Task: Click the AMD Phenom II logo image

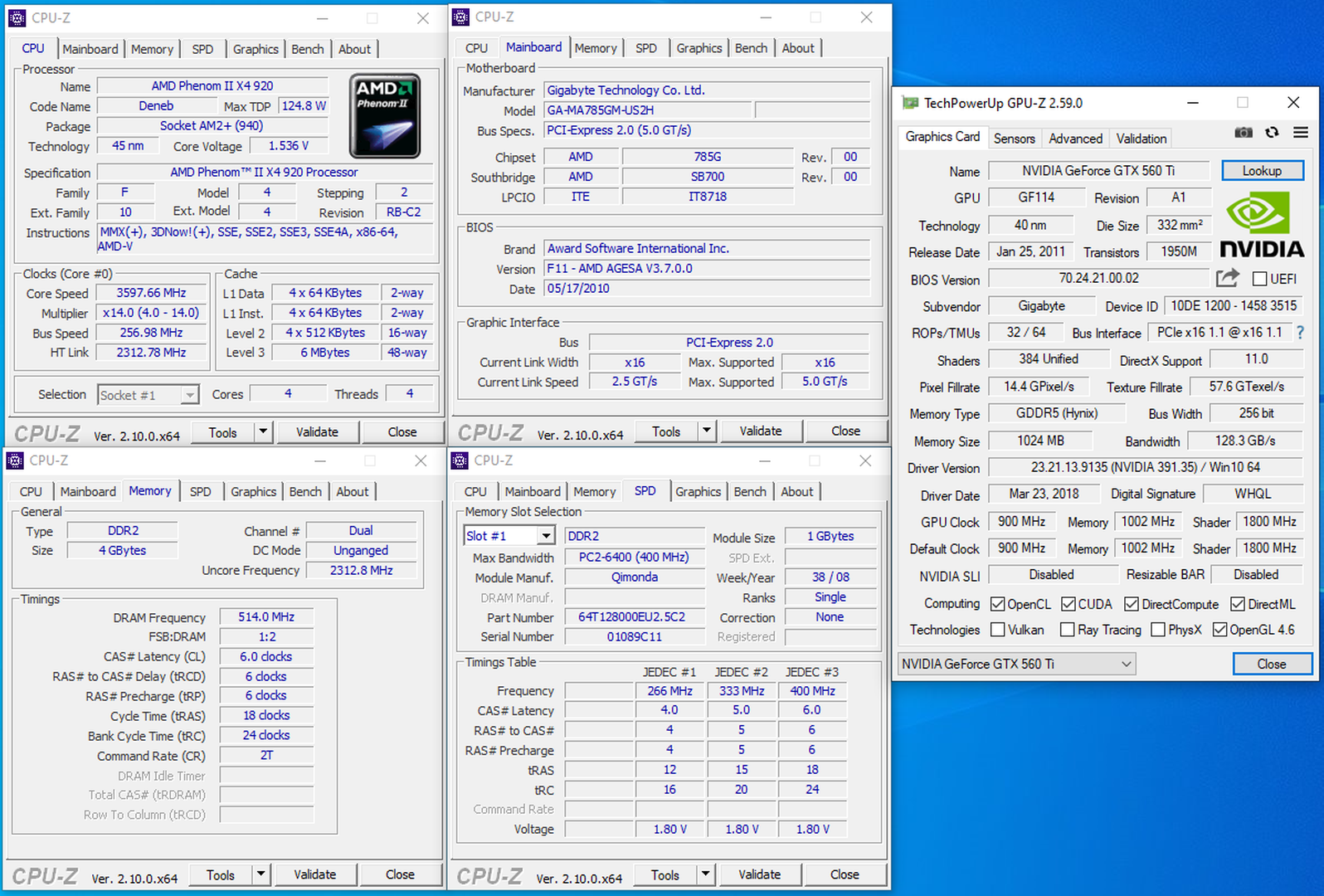Action: 385,115
